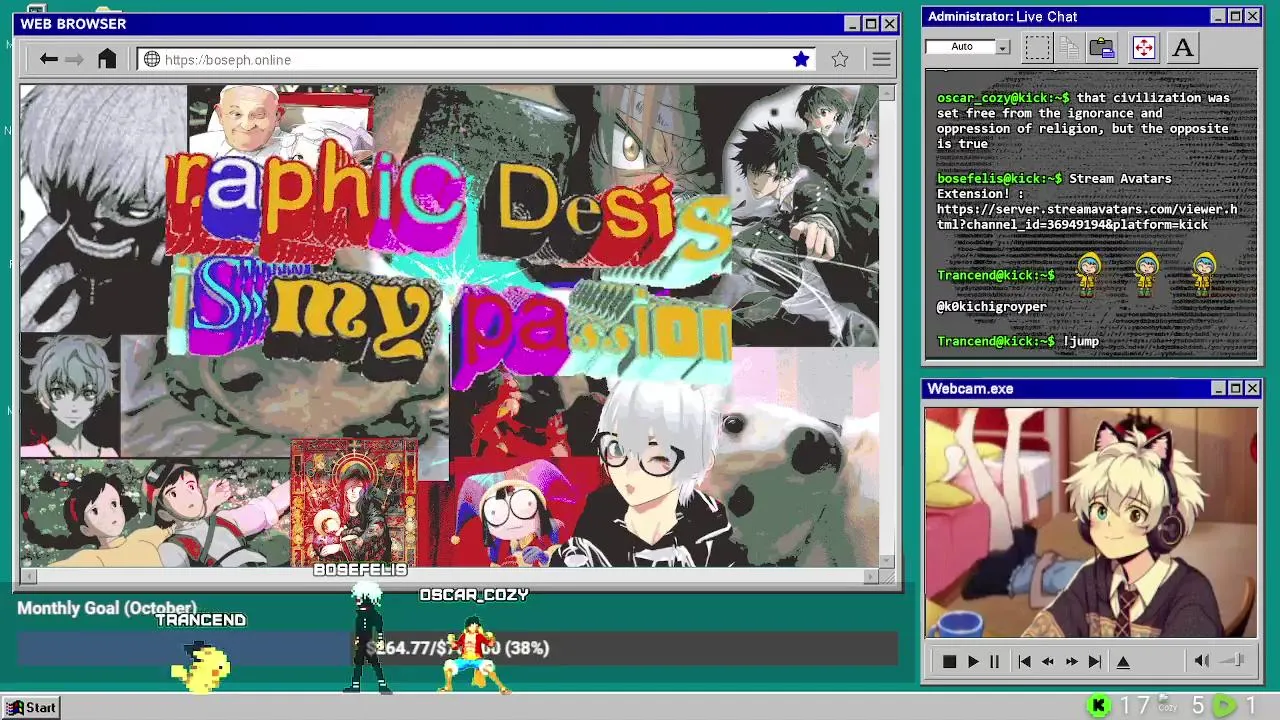Viewport: 1280px width, 720px height.
Task: Click the TRANCEND avatar name label
Action: coord(200,620)
